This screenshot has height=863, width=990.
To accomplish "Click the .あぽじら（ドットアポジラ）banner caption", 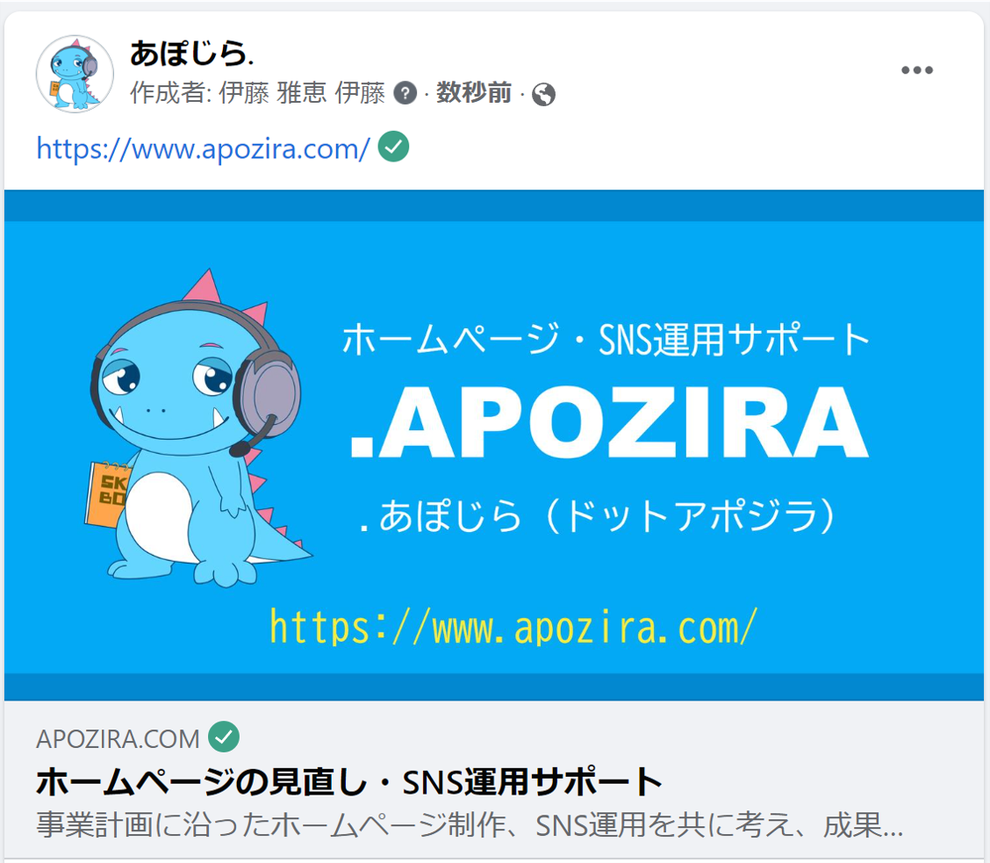I will [599, 516].
